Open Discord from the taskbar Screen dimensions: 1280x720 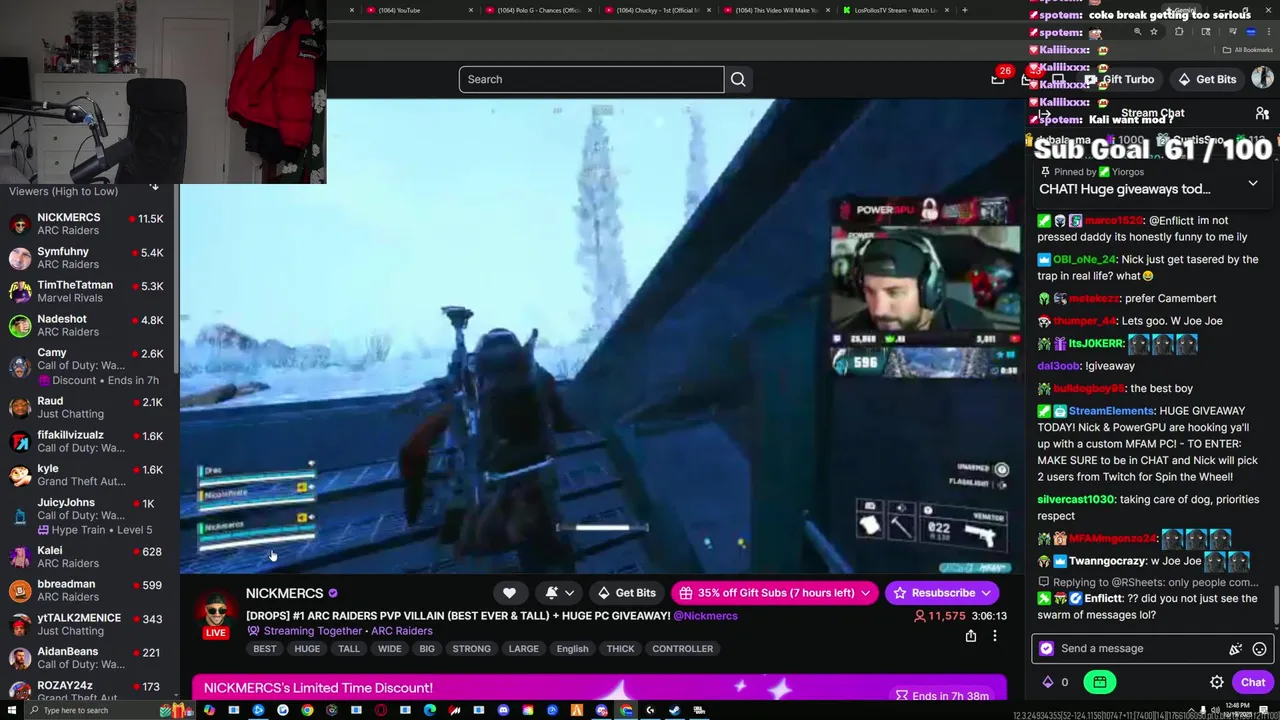[503, 710]
